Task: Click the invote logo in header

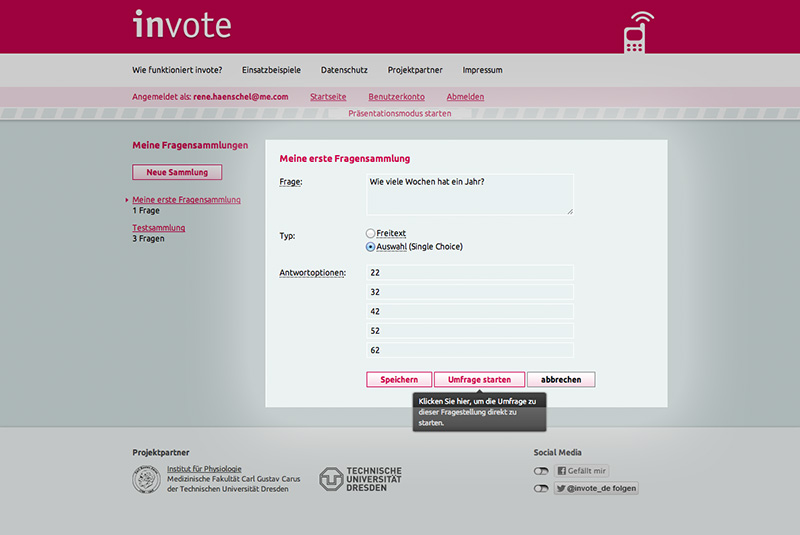Action: 181,25
